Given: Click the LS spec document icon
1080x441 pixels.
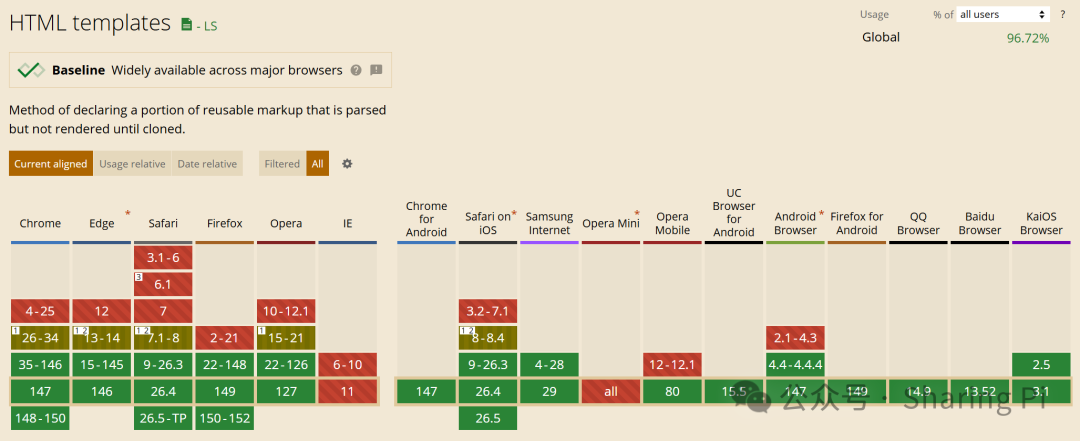Looking at the screenshot, I should pyautogui.click(x=187, y=24).
